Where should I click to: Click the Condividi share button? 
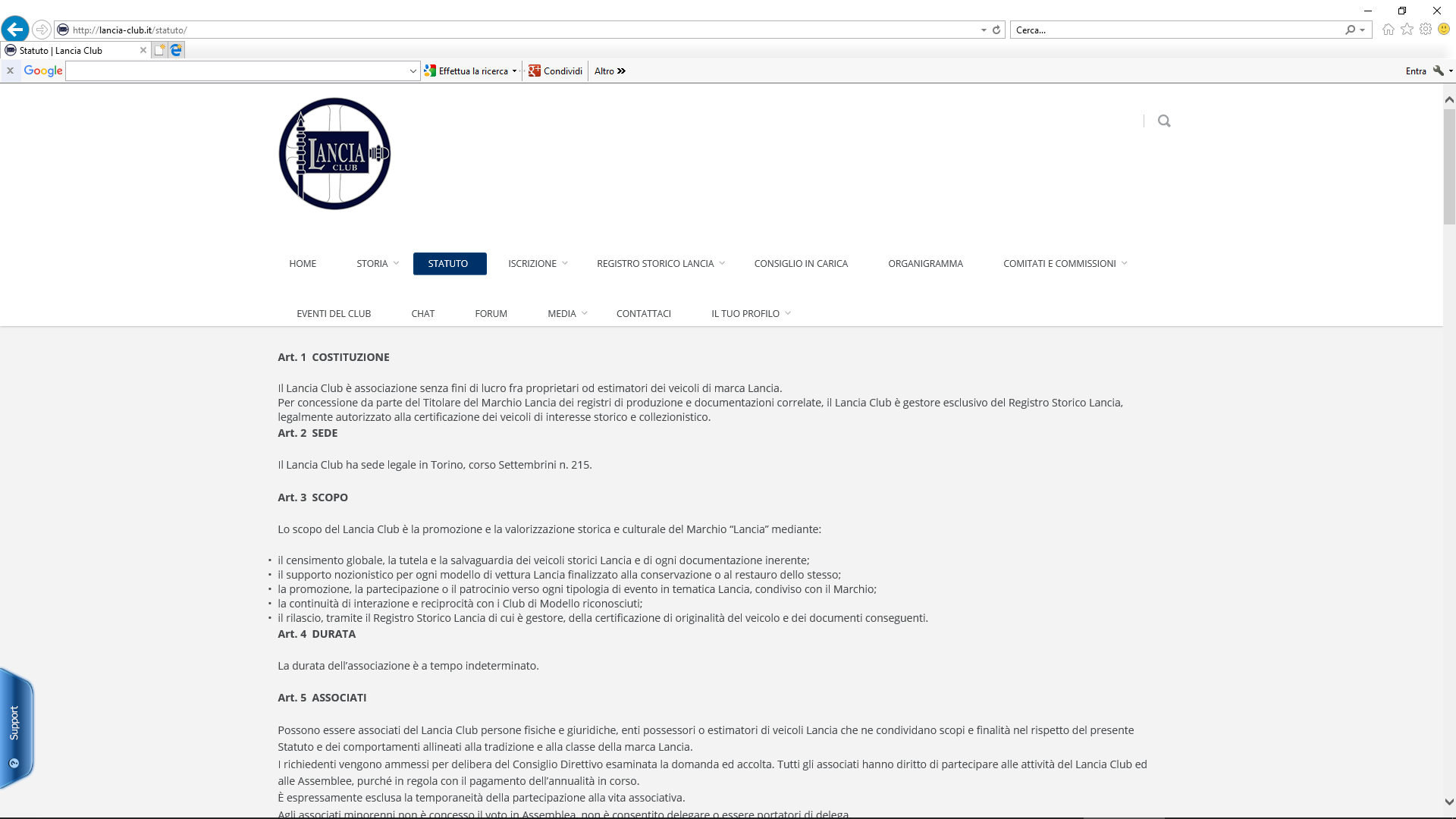pos(556,71)
